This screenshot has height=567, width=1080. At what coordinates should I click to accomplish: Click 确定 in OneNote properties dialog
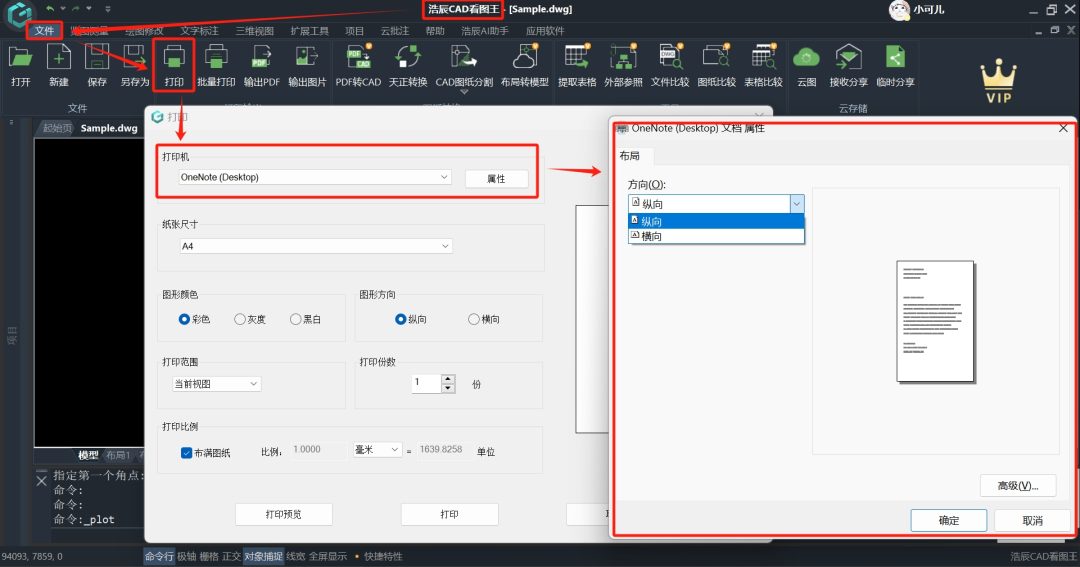point(949,520)
